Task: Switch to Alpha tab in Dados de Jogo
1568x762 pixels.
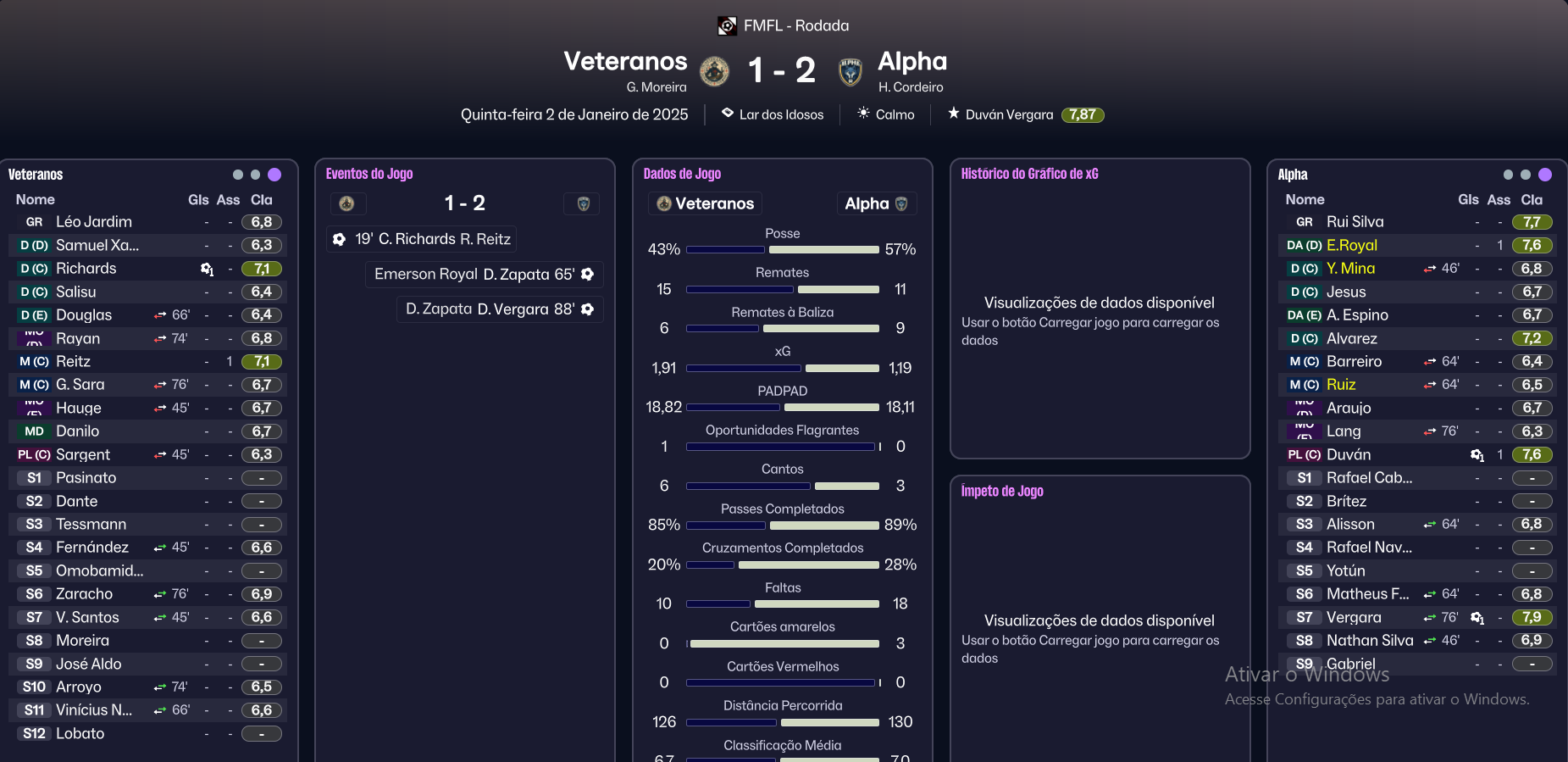Action: (x=876, y=203)
